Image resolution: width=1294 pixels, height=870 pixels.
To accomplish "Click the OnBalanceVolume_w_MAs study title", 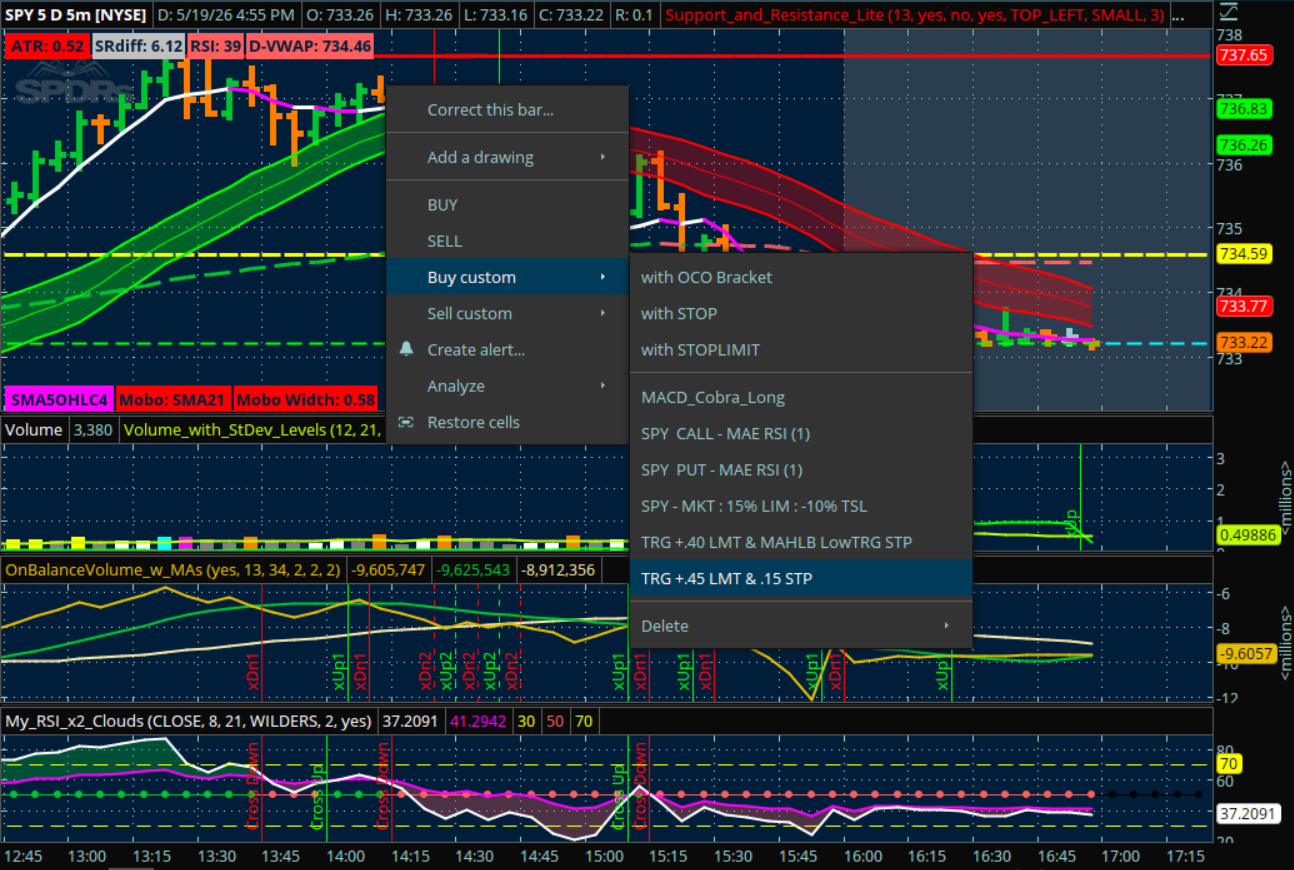I will (172, 570).
